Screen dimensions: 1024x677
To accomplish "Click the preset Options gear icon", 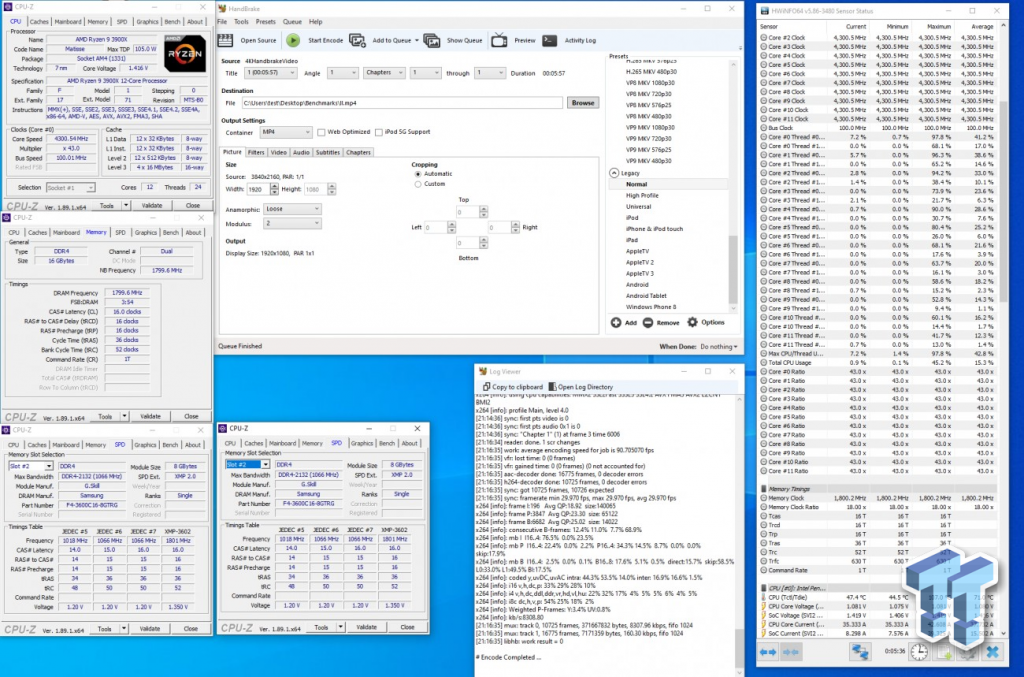I will point(692,323).
